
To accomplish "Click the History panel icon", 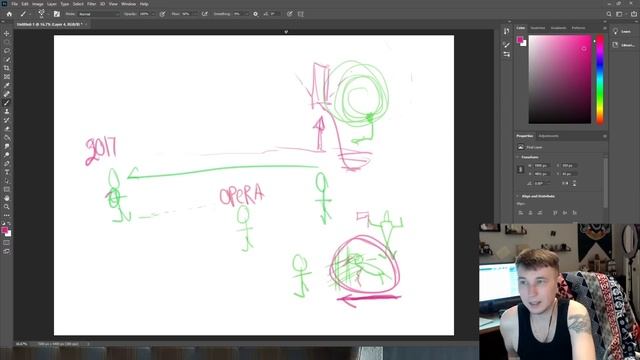I will click(x=507, y=31).
